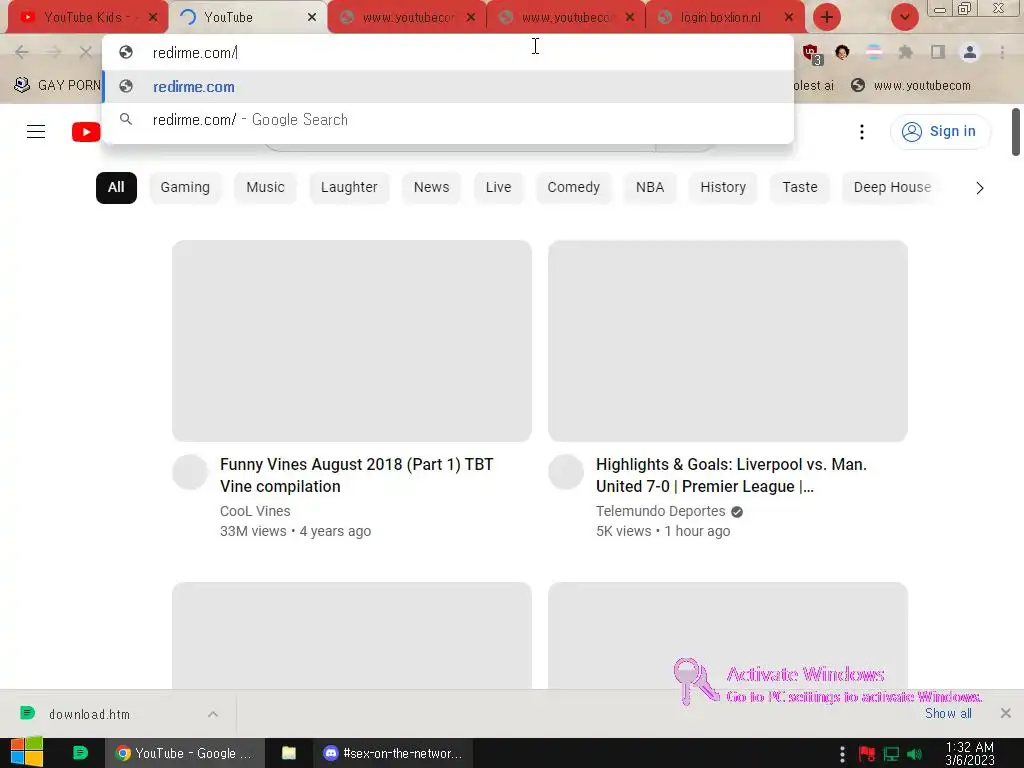Open the Funny Vines August 2018 title link
The width and height of the screenshot is (1024, 768).
click(x=357, y=475)
